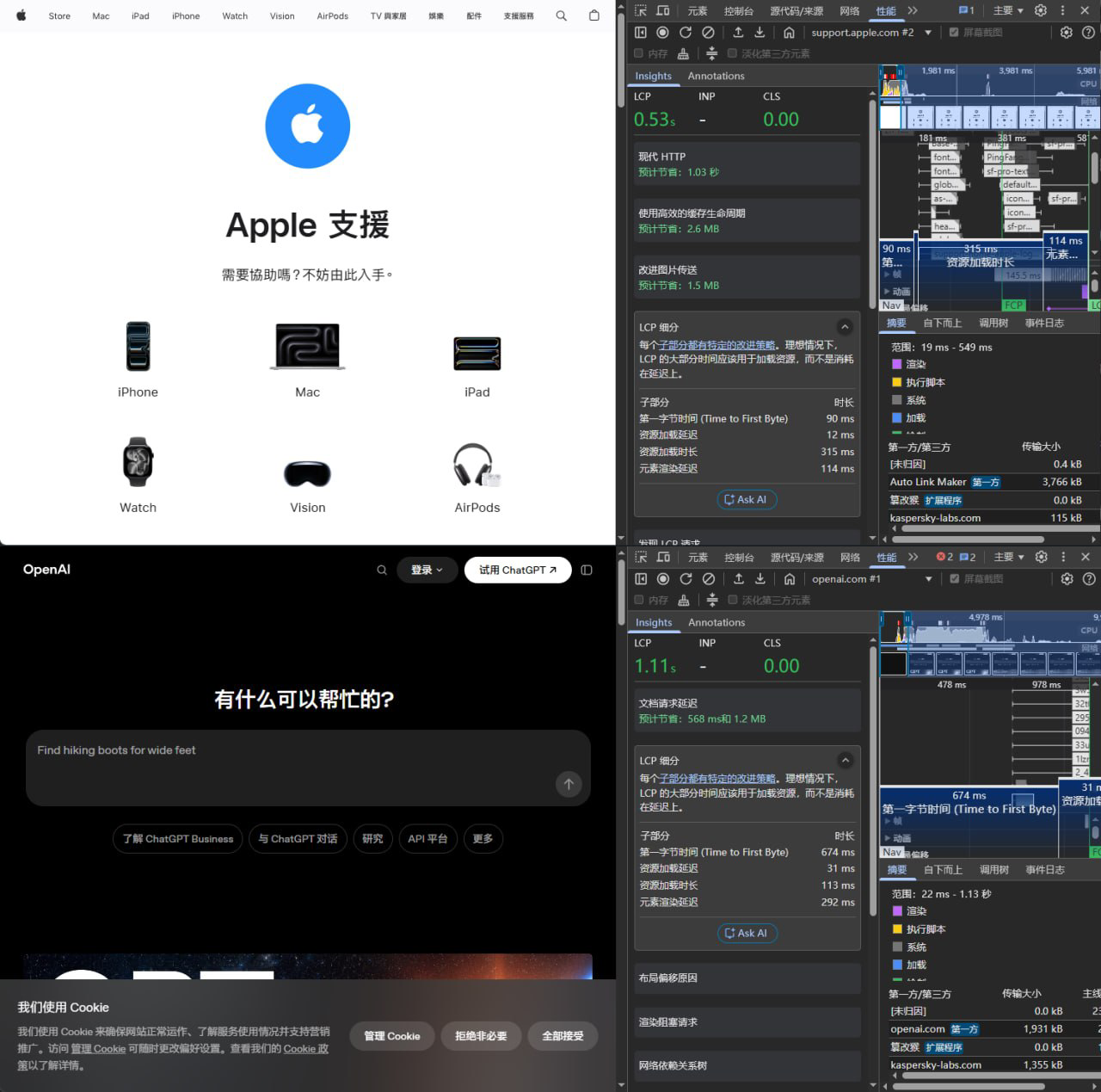The image size is (1101, 1092).
Task: Click the element inspector icon in Apple DevTools
Action: click(x=641, y=10)
